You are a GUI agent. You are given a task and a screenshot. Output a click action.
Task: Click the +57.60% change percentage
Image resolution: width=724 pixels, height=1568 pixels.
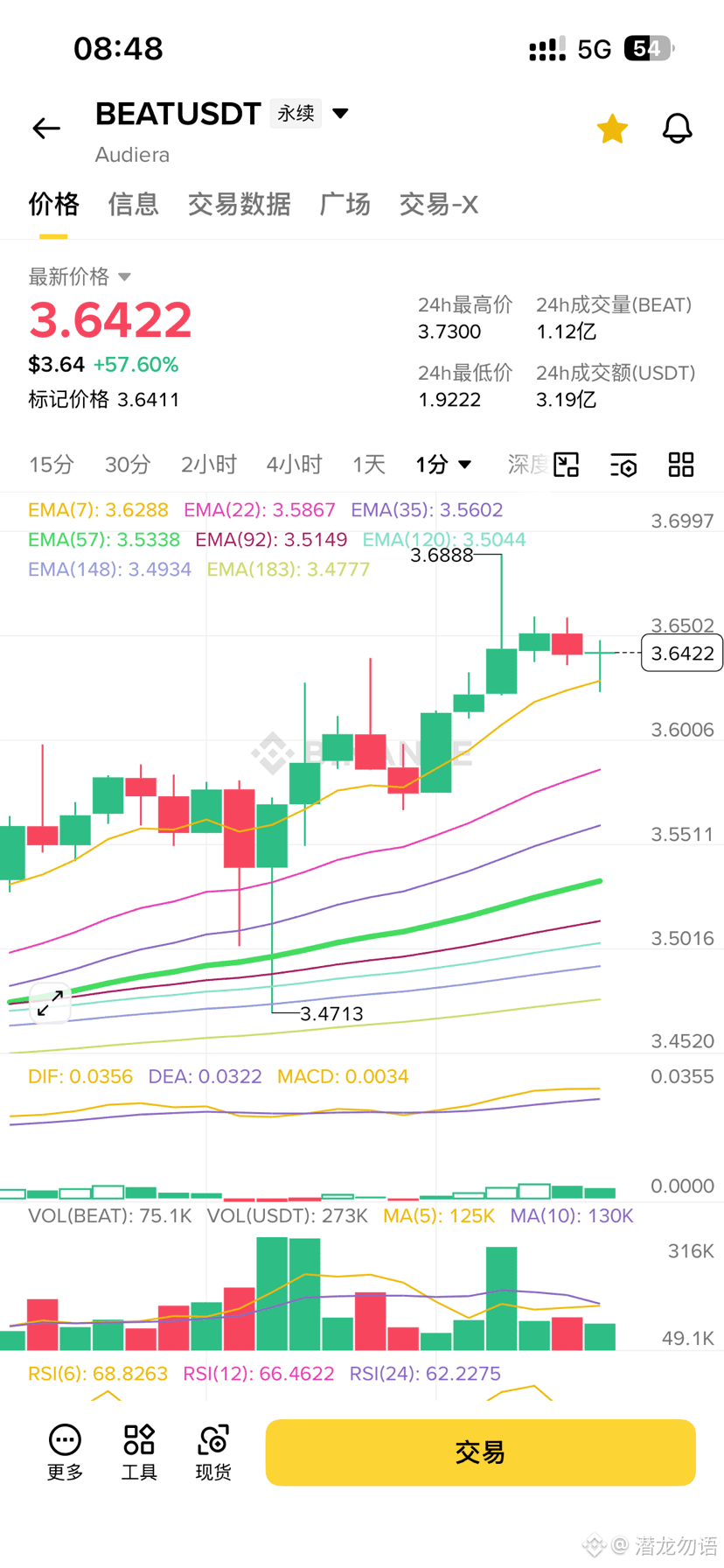click(136, 365)
